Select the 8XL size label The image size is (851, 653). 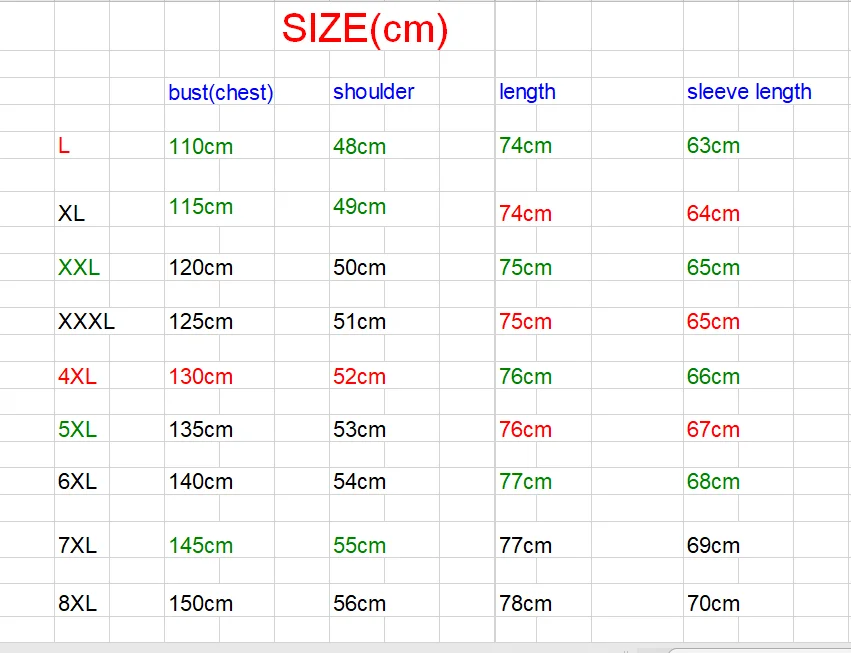click(x=78, y=603)
